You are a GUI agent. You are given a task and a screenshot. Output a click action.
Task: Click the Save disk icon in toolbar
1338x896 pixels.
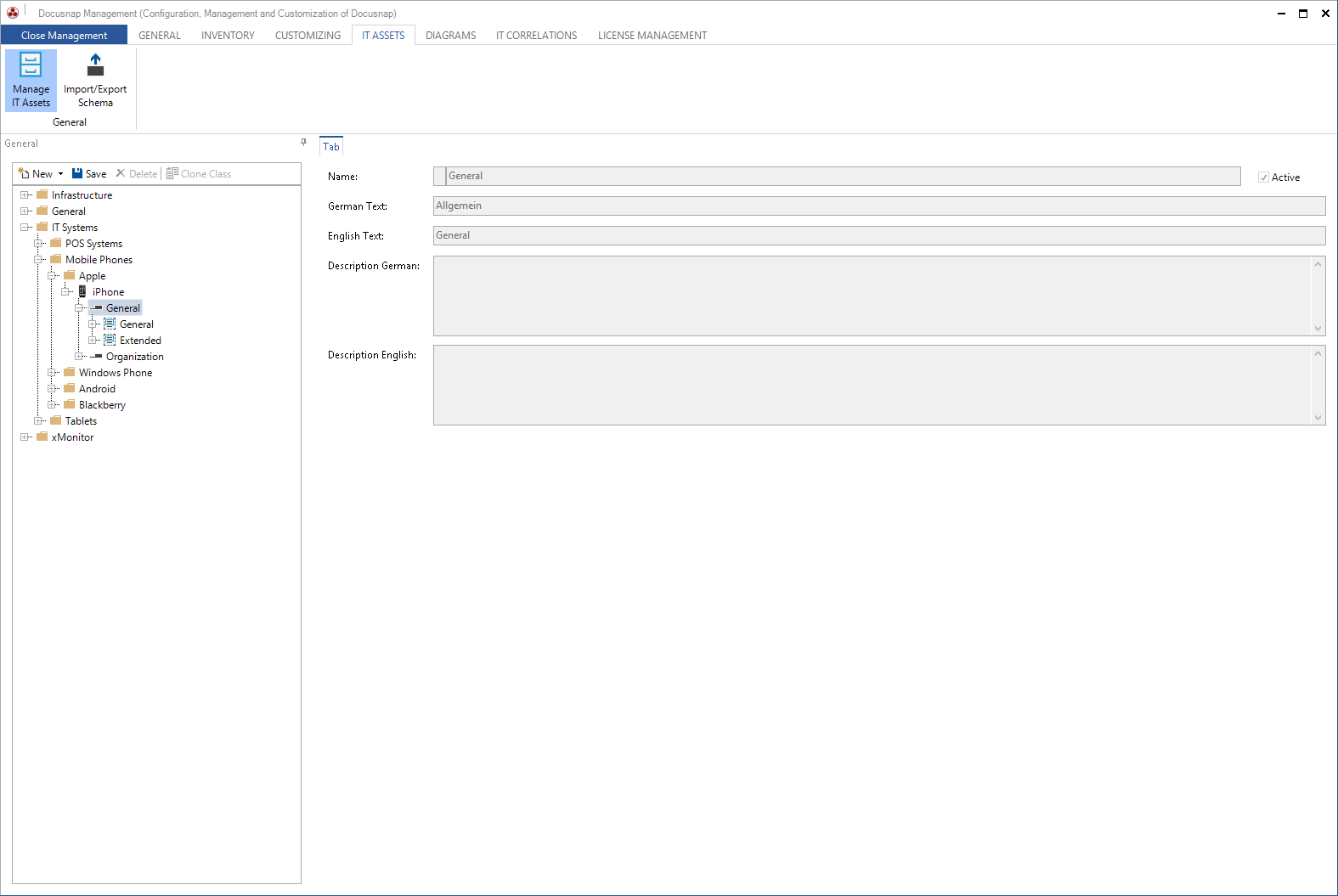pyautogui.click(x=77, y=173)
